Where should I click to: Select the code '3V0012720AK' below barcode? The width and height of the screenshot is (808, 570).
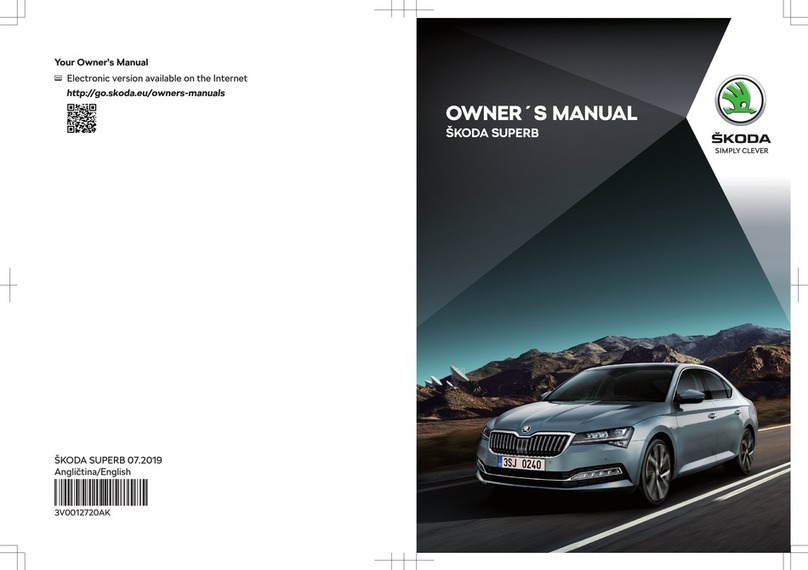[82, 513]
